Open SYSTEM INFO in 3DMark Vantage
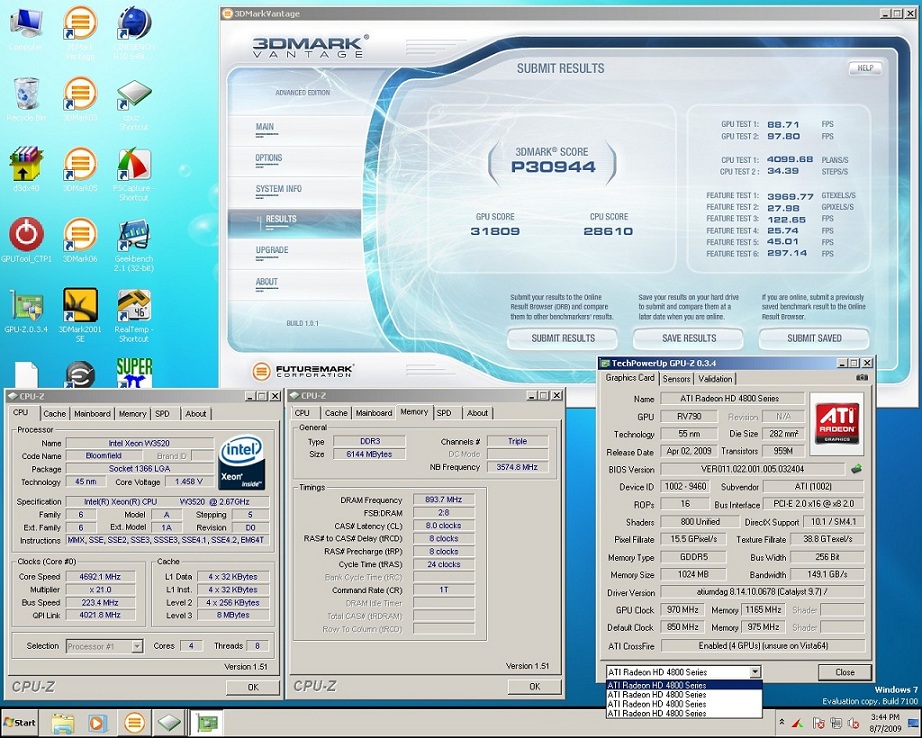 [x=278, y=189]
